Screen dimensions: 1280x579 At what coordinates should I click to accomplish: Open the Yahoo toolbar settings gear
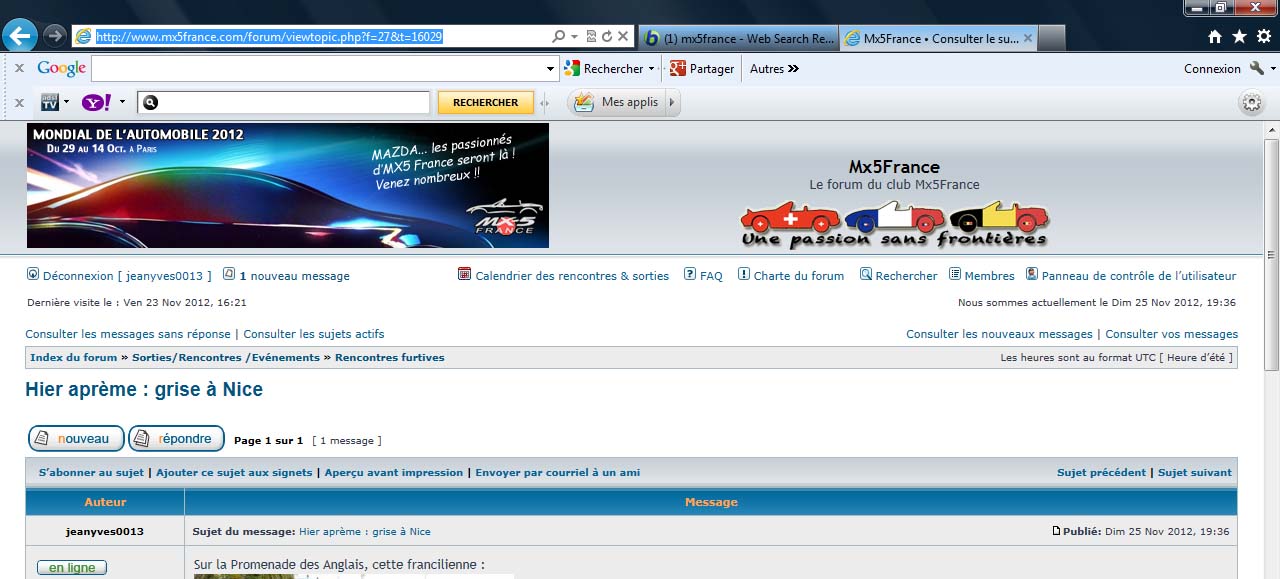1251,102
